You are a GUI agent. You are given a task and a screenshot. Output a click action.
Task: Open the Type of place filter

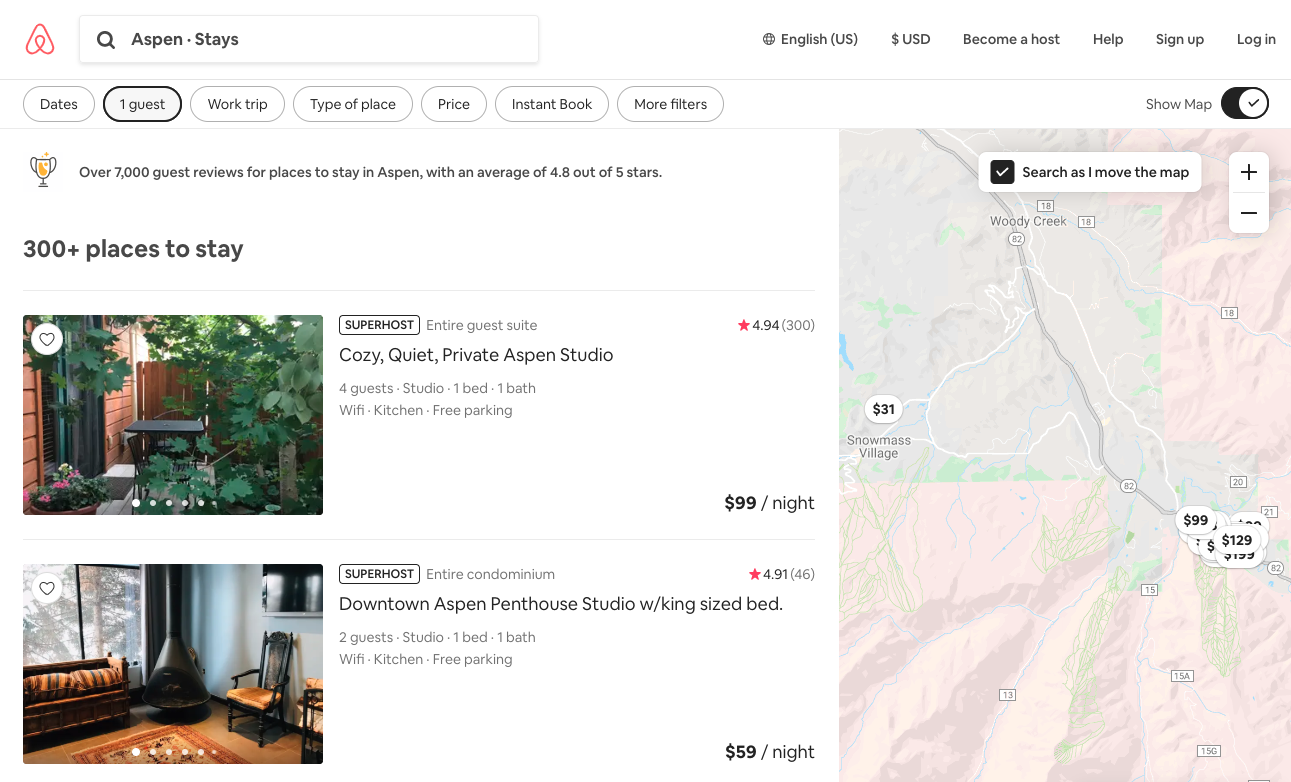coord(352,103)
